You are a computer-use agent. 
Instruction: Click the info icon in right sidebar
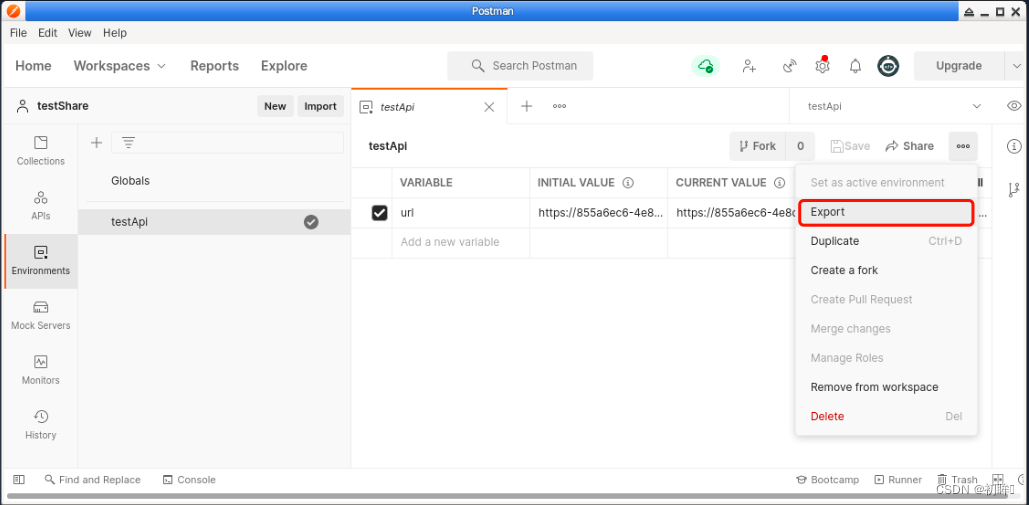(1014, 146)
